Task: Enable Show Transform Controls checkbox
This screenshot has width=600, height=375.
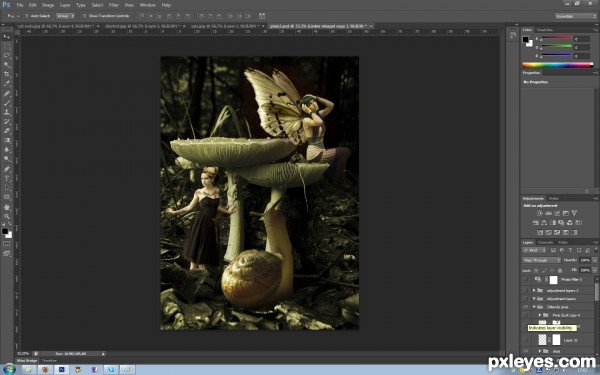Action: [85, 16]
